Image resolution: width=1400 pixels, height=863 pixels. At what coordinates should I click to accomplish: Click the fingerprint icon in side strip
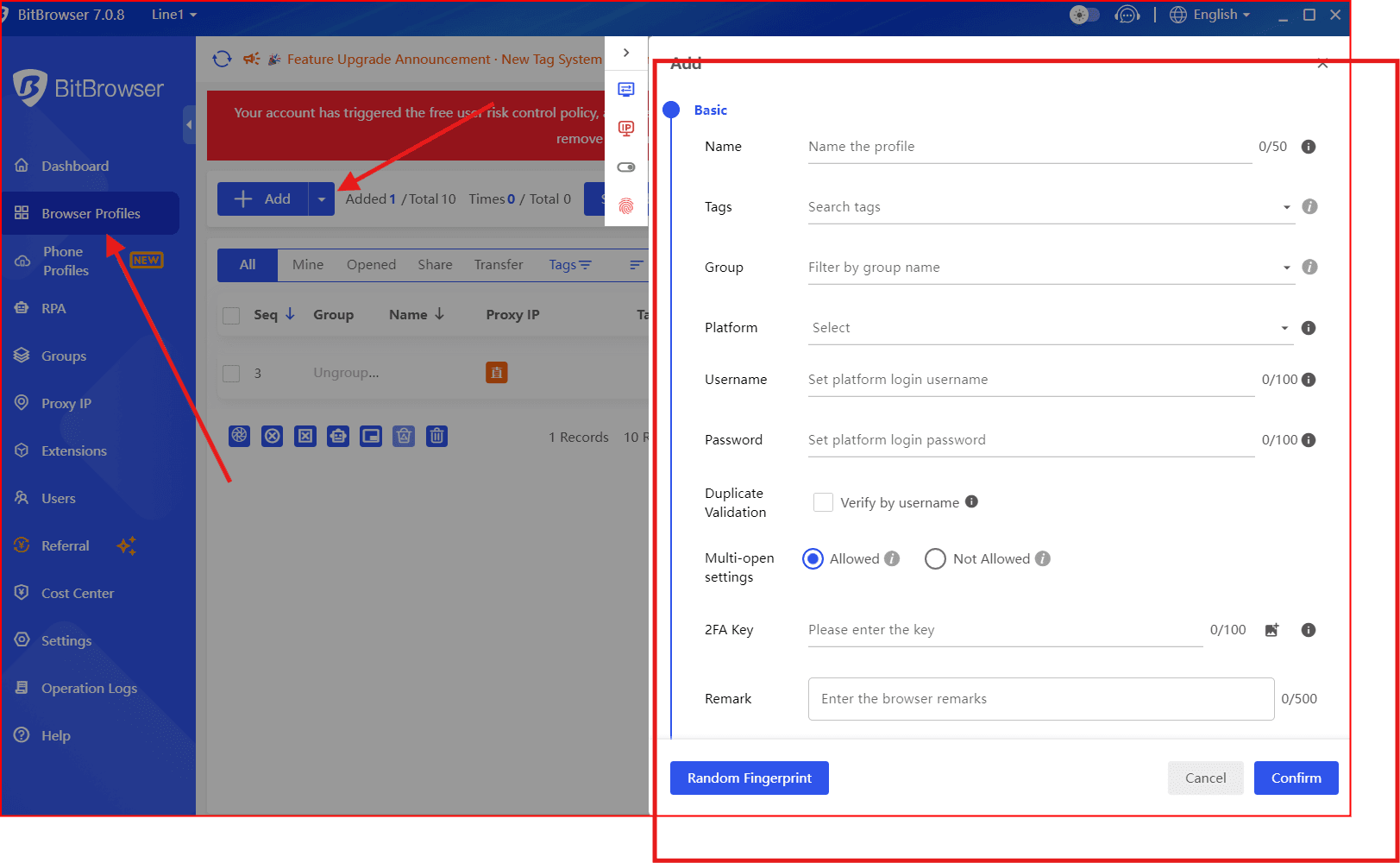[x=626, y=205]
